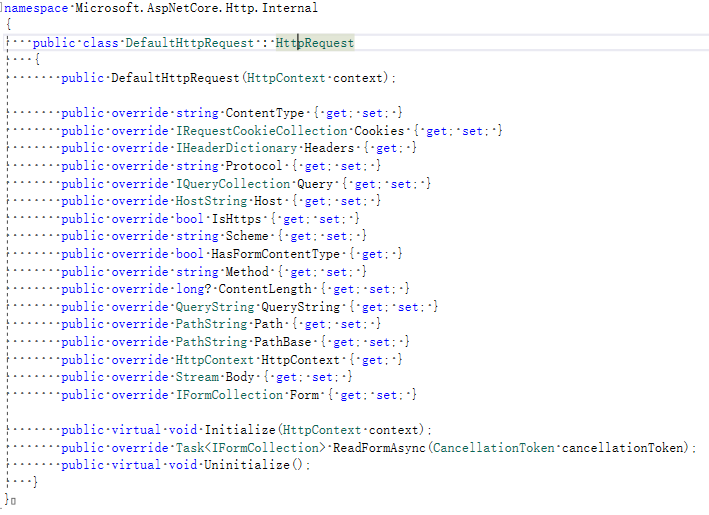This screenshot has height=515, width=709.
Task: Click the IRequestCookieCollection type
Action: [x=261, y=131]
